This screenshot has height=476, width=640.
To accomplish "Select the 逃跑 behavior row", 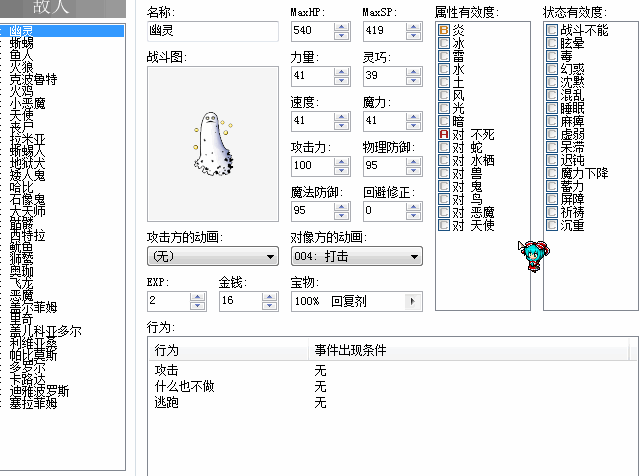I will click(392, 403).
